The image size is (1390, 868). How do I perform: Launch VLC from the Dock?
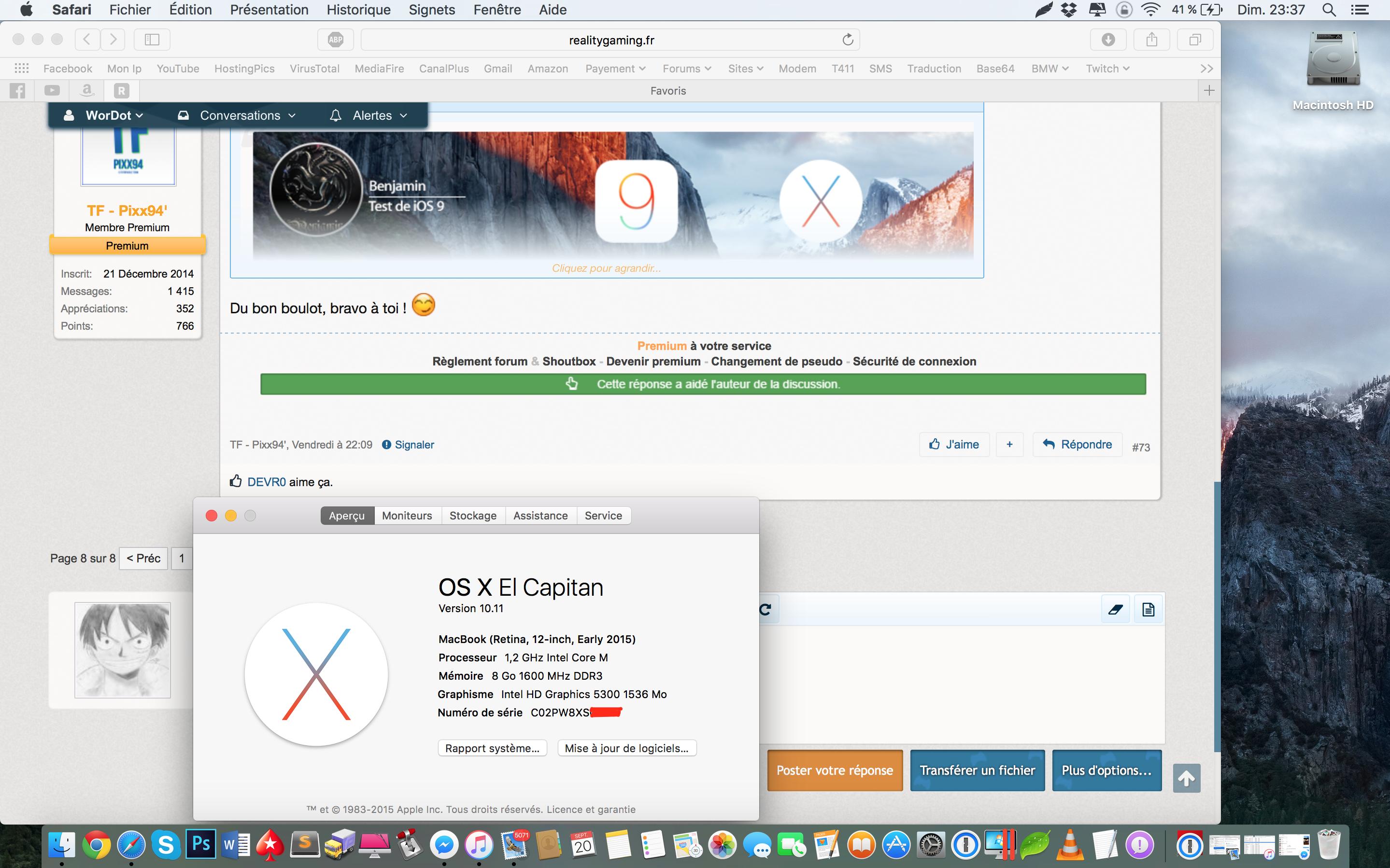[1070, 845]
